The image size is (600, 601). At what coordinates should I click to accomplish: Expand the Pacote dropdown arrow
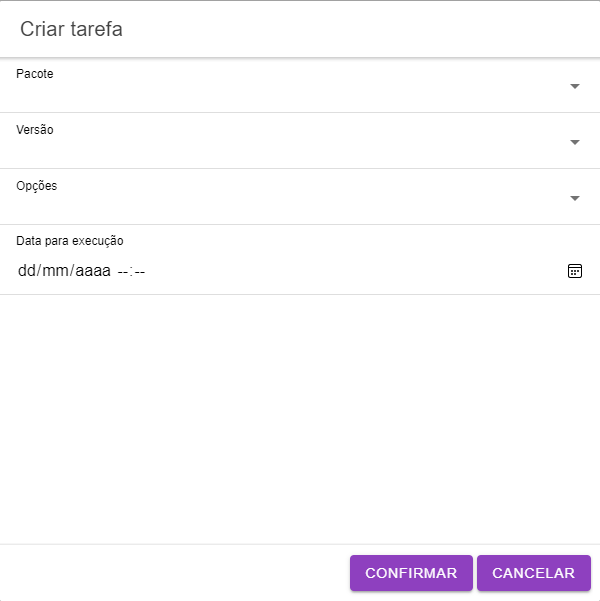click(x=575, y=87)
